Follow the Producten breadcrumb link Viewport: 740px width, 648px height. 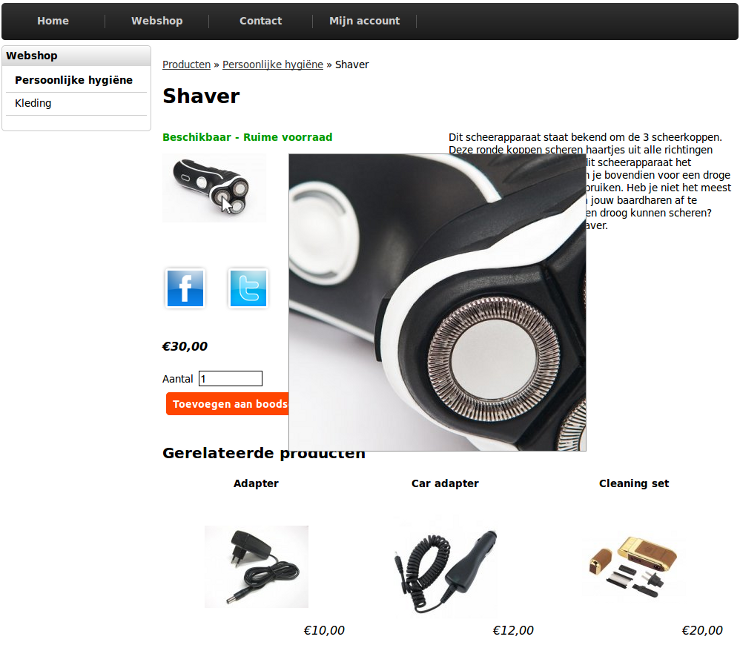coord(186,65)
